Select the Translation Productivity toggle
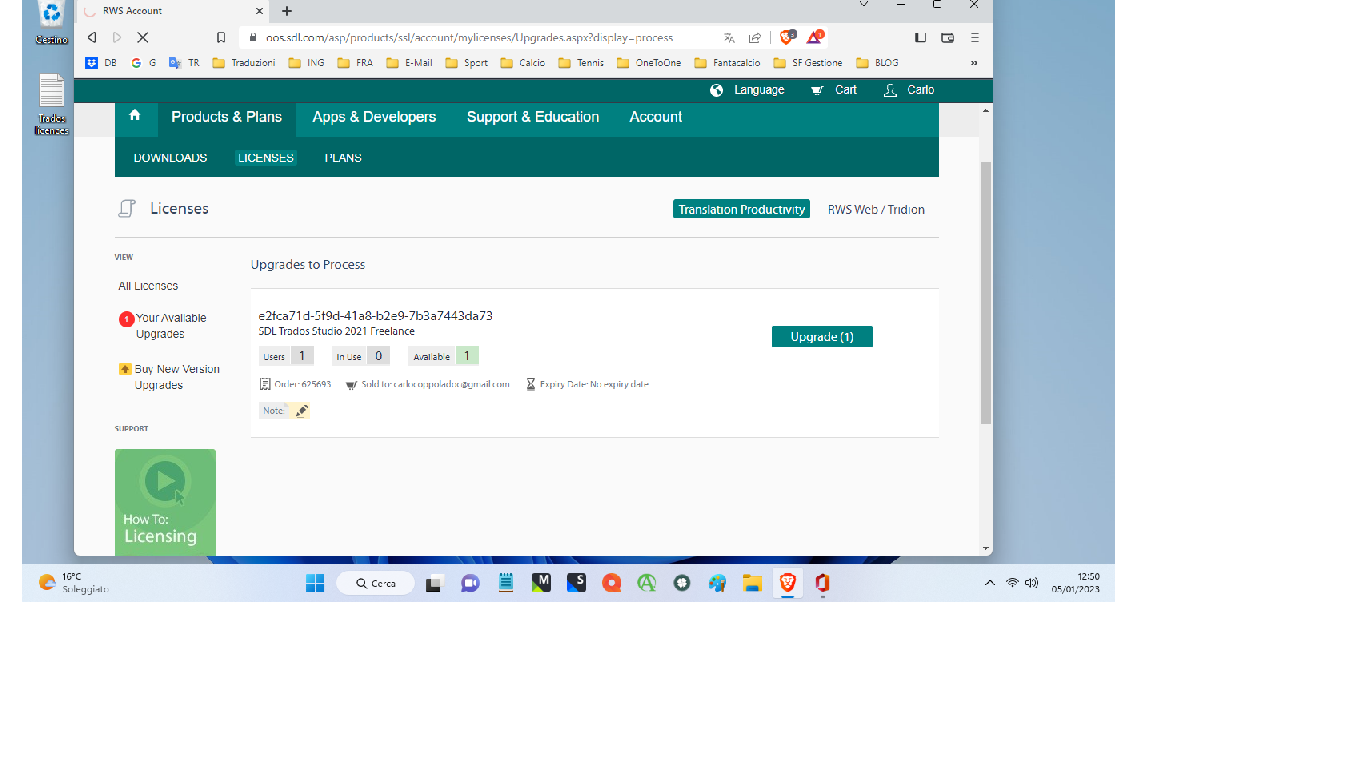This screenshot has height=768, width=1366. [x=741, y=208]
